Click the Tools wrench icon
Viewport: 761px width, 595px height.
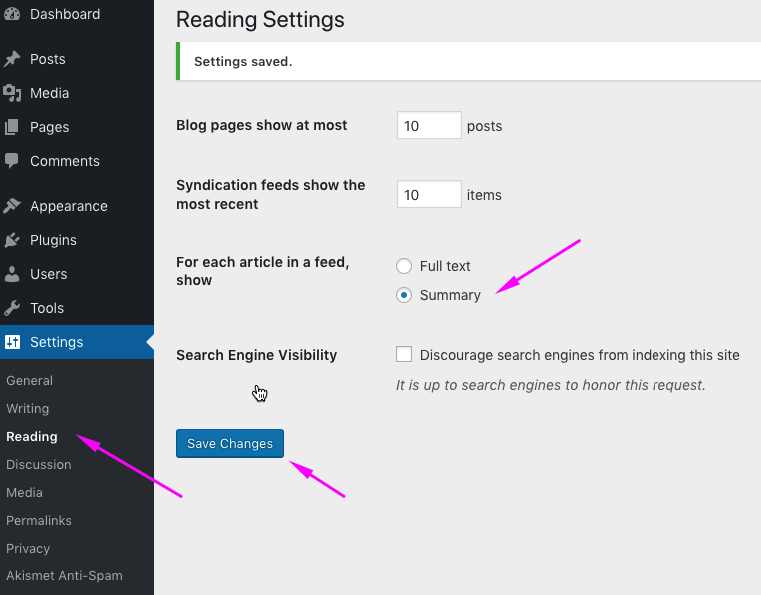[x=12, y=308]
